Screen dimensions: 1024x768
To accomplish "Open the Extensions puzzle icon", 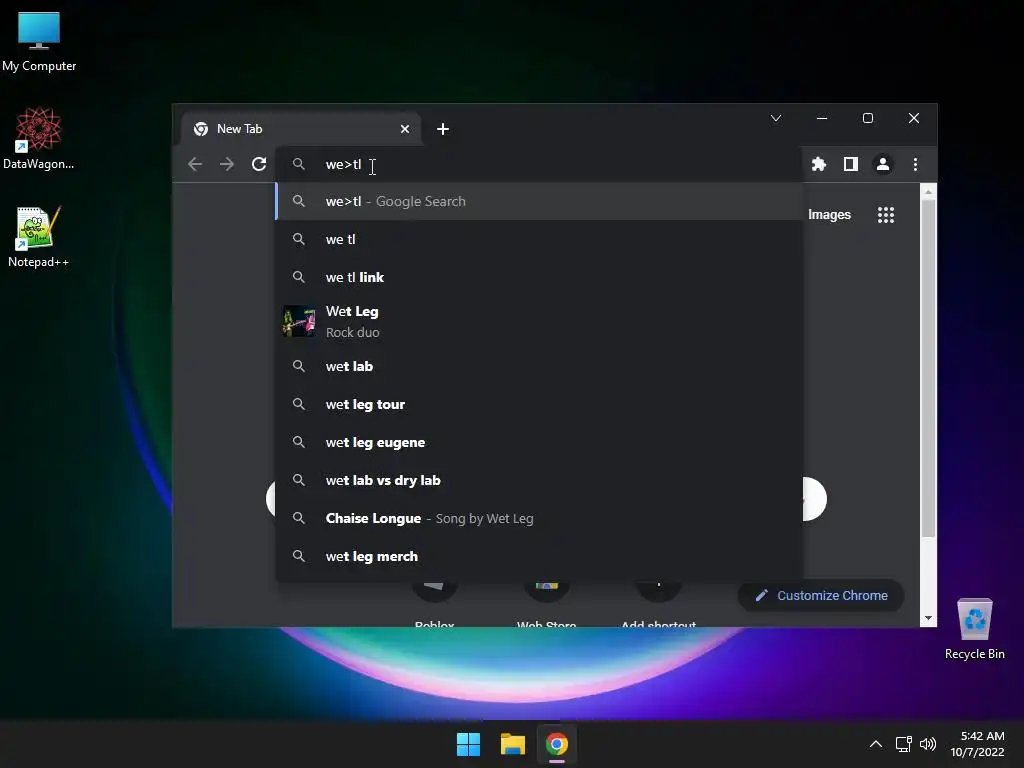I will coord(818,164).
